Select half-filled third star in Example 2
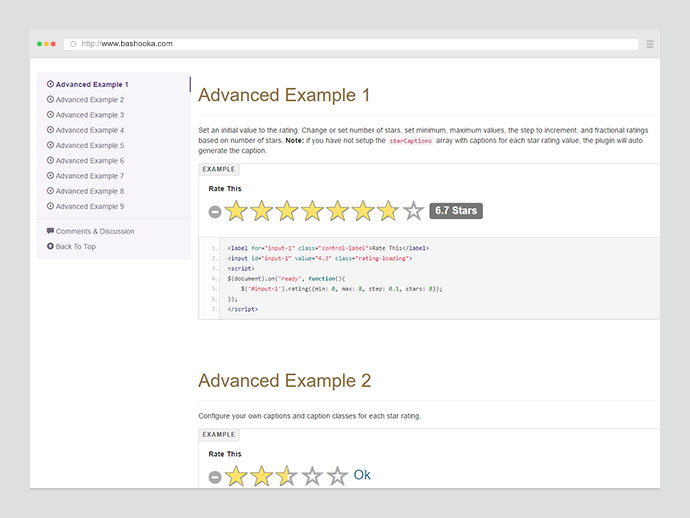Screen dimensions: 690x518 (287, 476)
